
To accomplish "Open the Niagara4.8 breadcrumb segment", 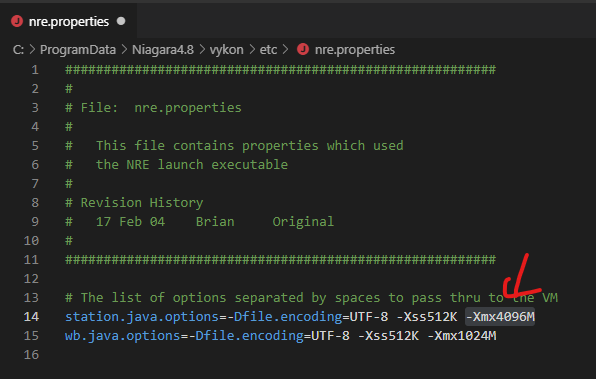I will [163, 49].
